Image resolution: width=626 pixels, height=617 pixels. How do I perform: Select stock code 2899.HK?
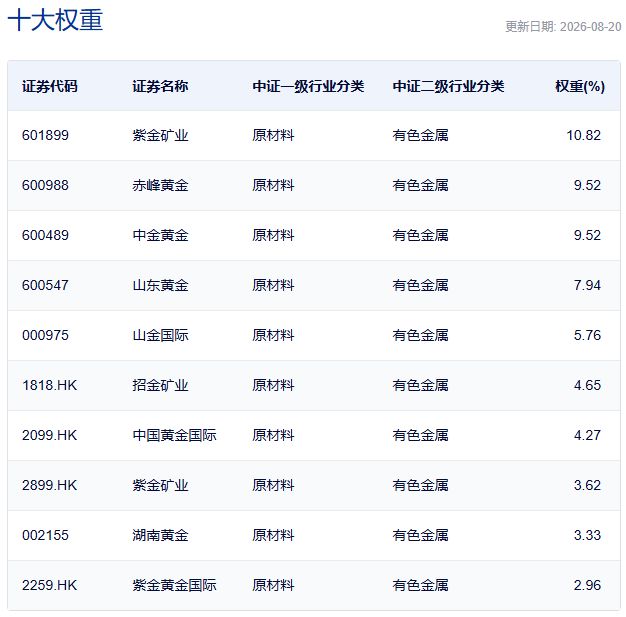[x=50, y=485]
